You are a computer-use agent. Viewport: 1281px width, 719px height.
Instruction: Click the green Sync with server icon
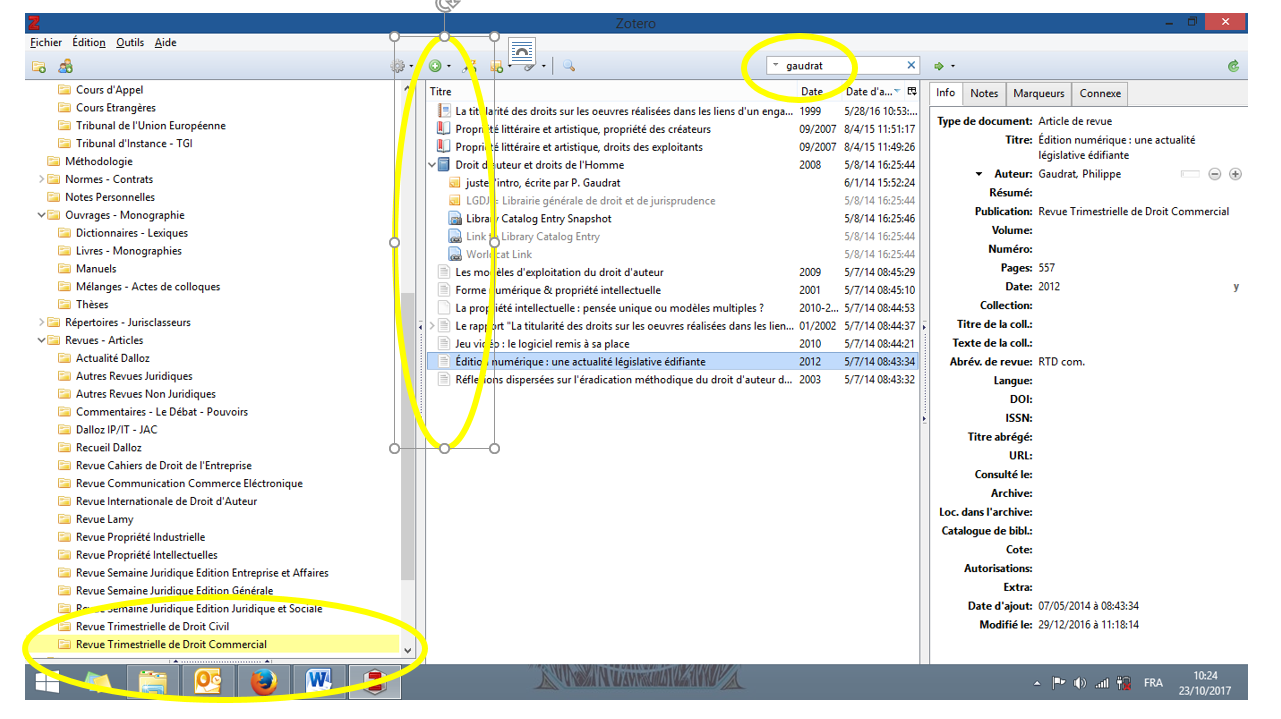point(1233,66)
